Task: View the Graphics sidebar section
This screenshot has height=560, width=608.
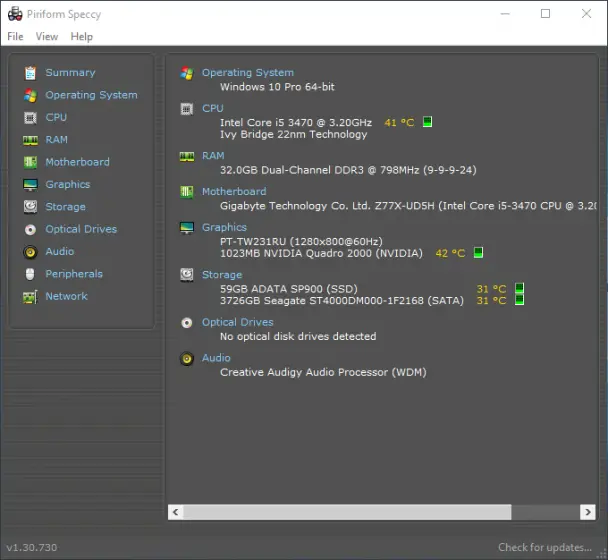Action: pos(68,185)
